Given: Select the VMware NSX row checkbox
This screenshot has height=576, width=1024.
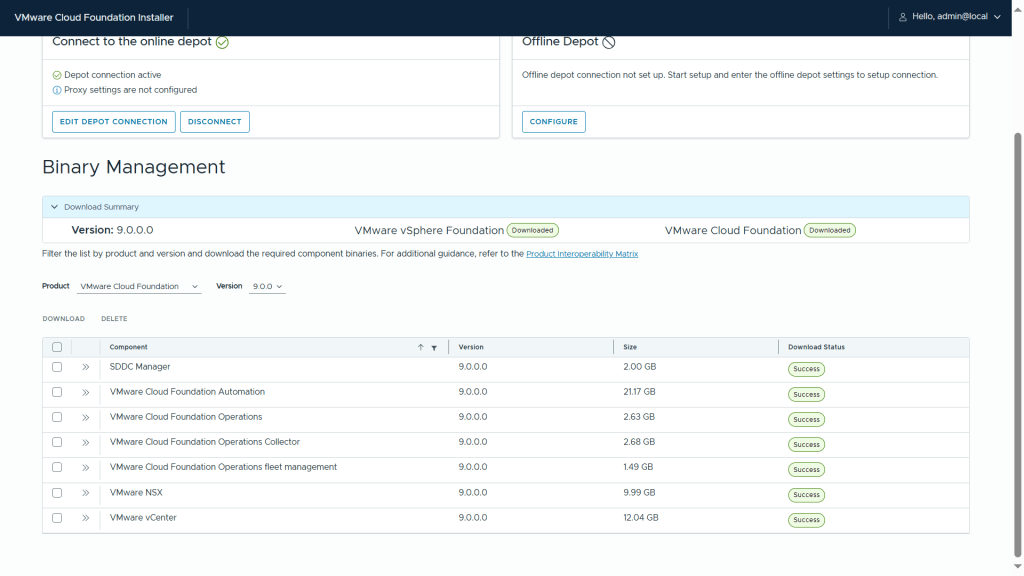Looking at the screenshot, I should coord(57,493).
